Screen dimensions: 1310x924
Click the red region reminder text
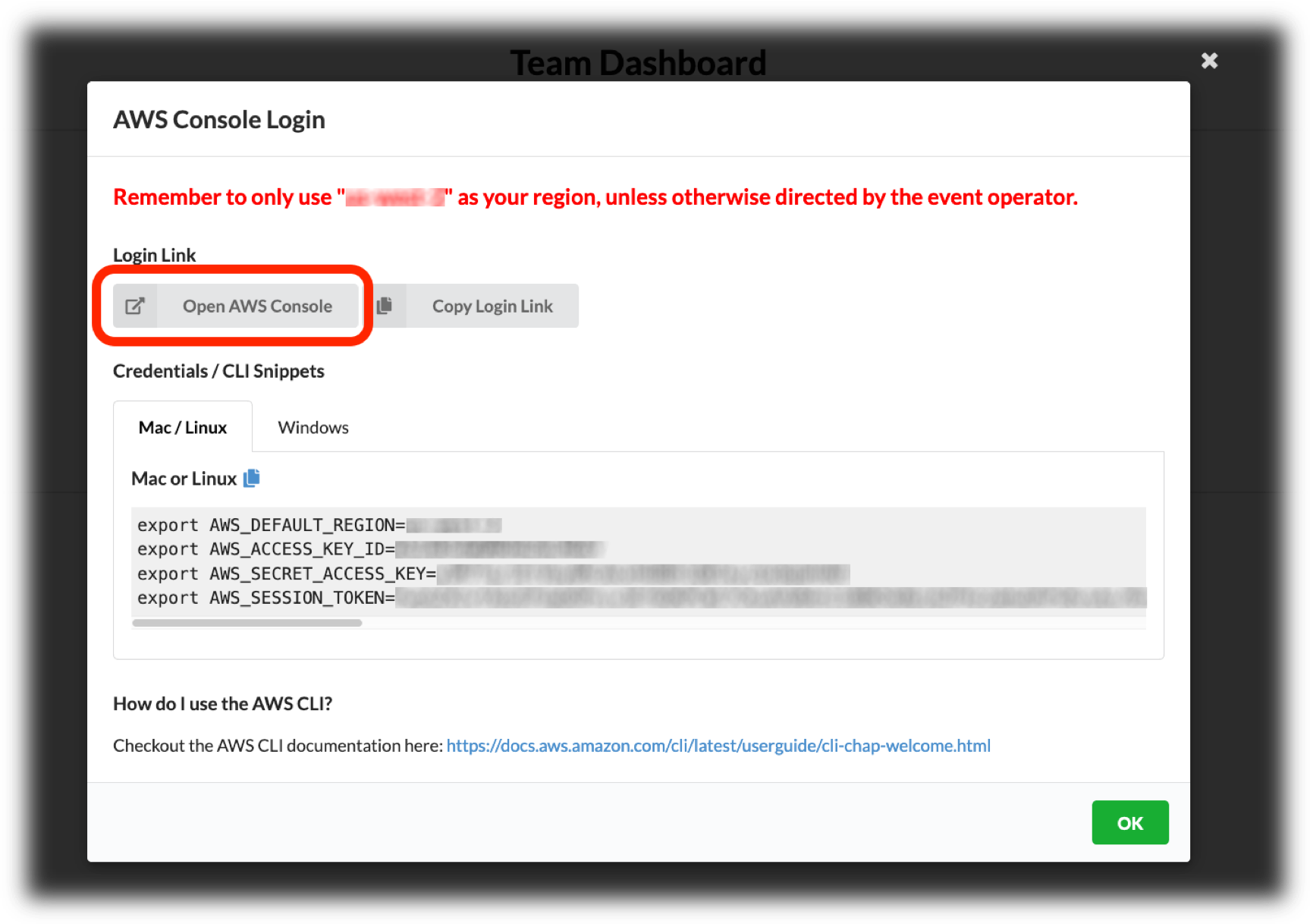coord(595,197)
